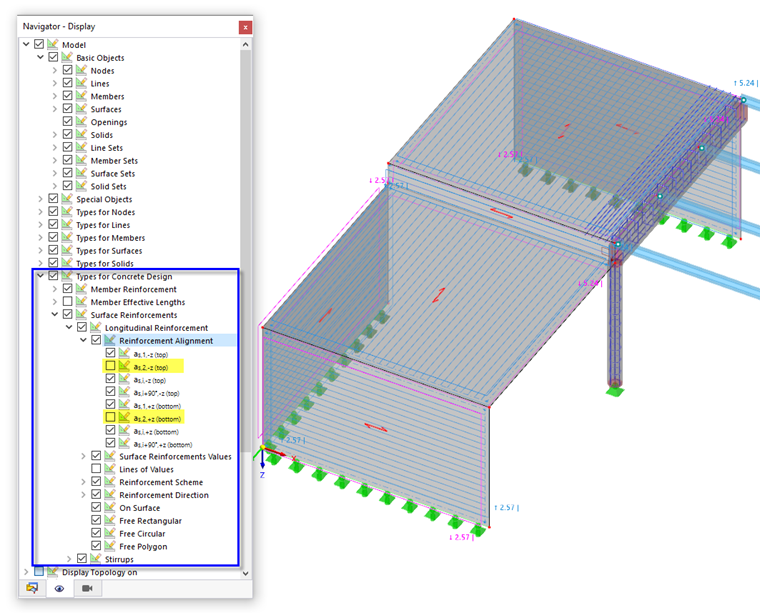Uncheck the Free Polygon checkbox

click(96, 546)
